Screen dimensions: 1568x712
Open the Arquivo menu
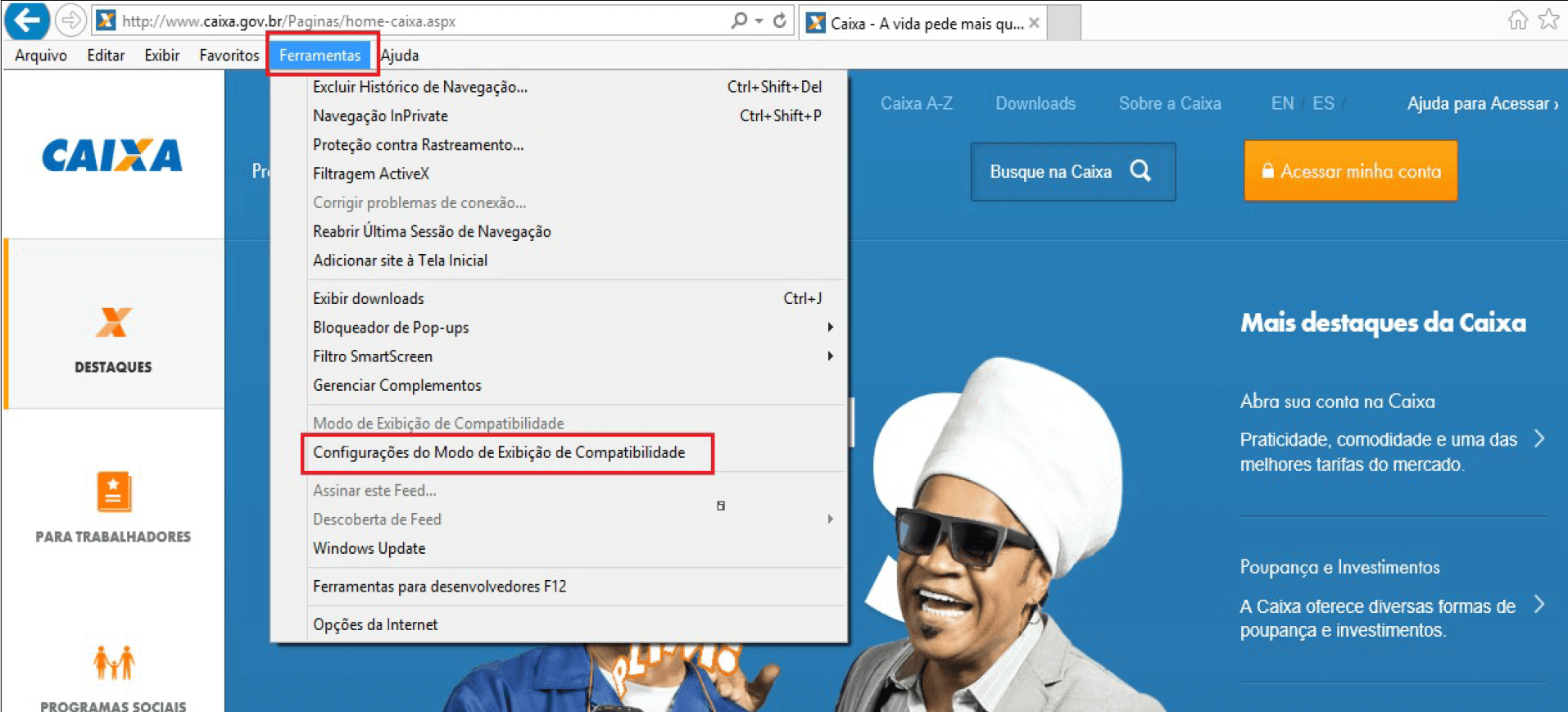pyautogui.click(x=41, y=55)
